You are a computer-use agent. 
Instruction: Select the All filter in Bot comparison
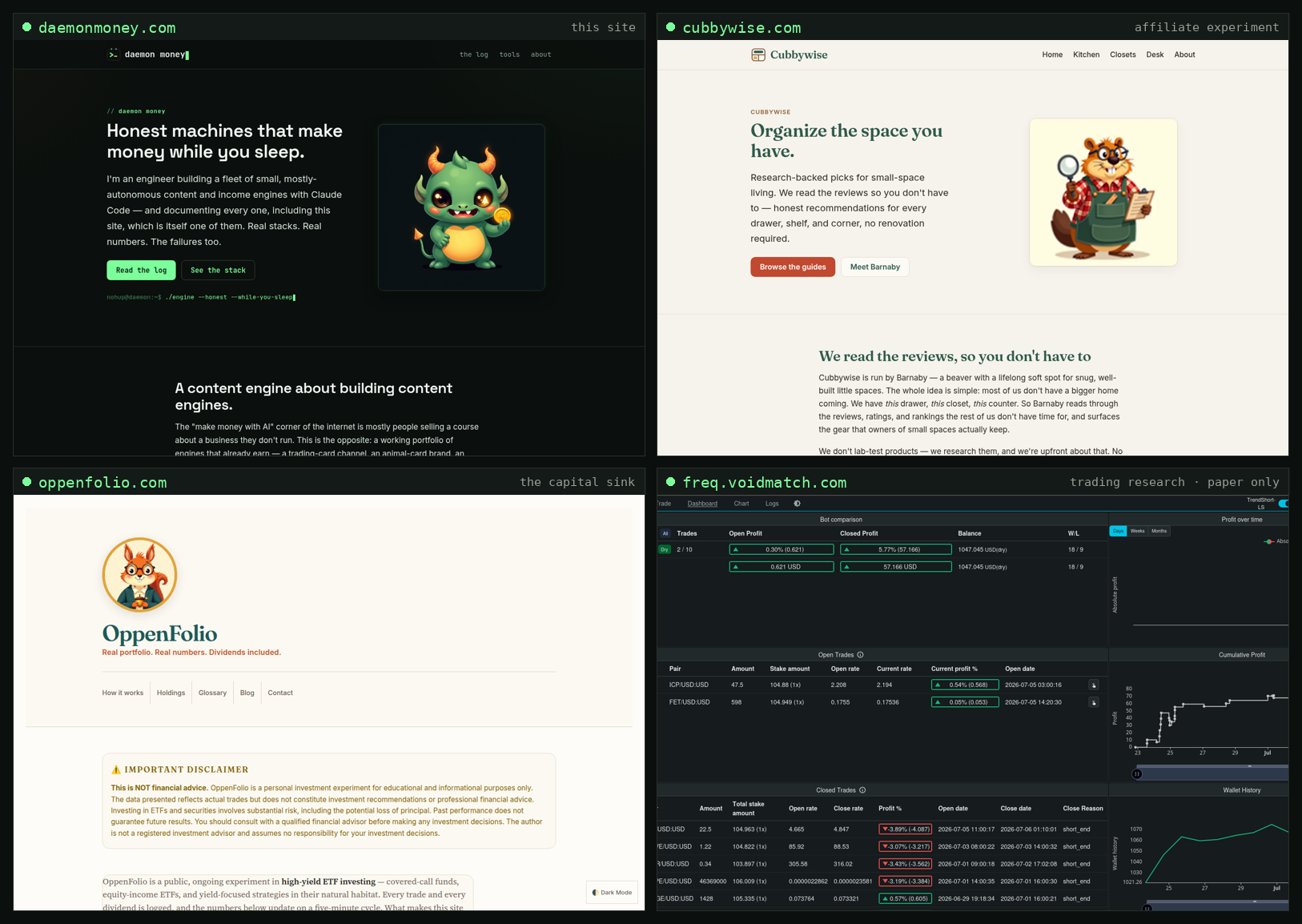pyautogui.click(x=665, y=533)
